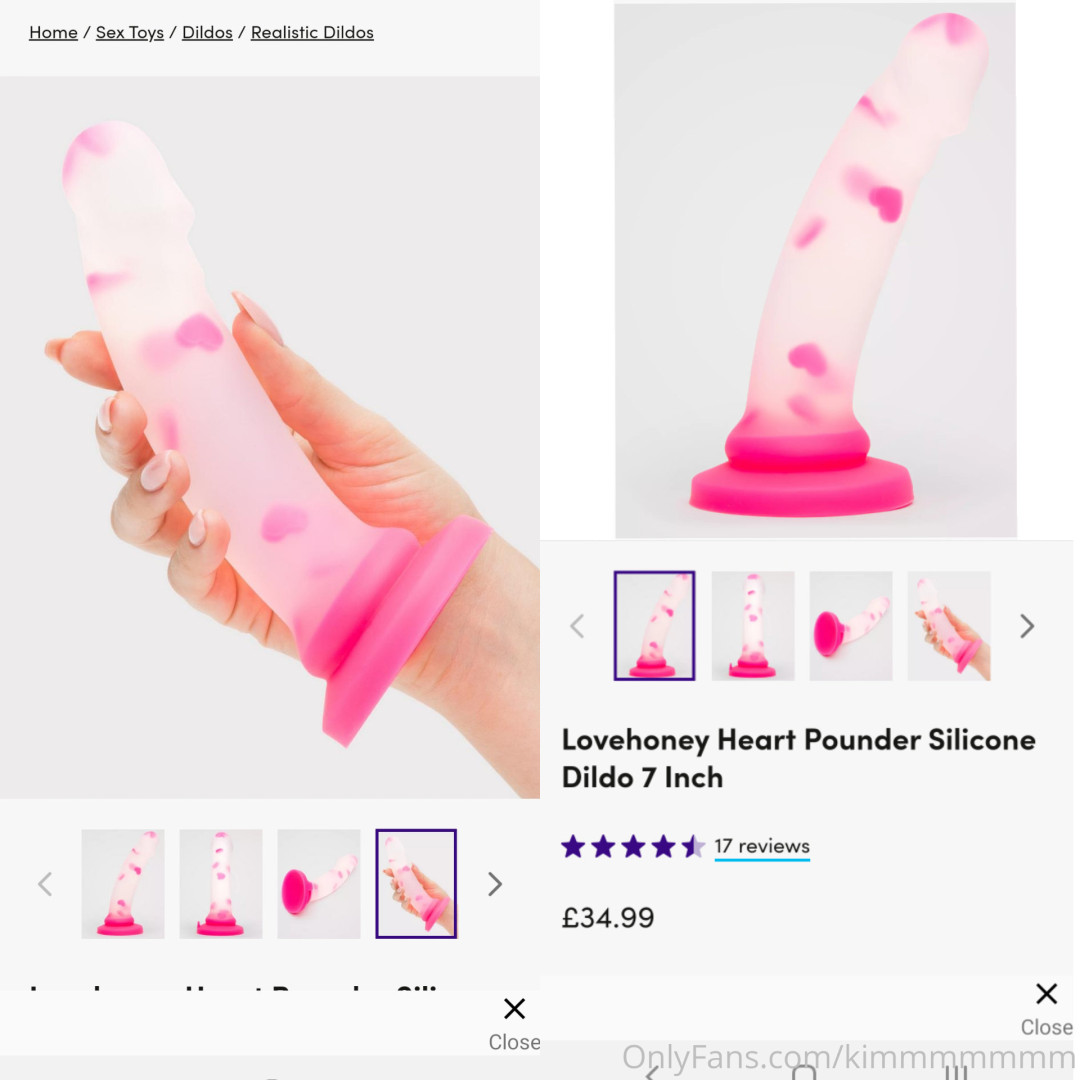Show previous image in left gallery carousel

point(45,884)
